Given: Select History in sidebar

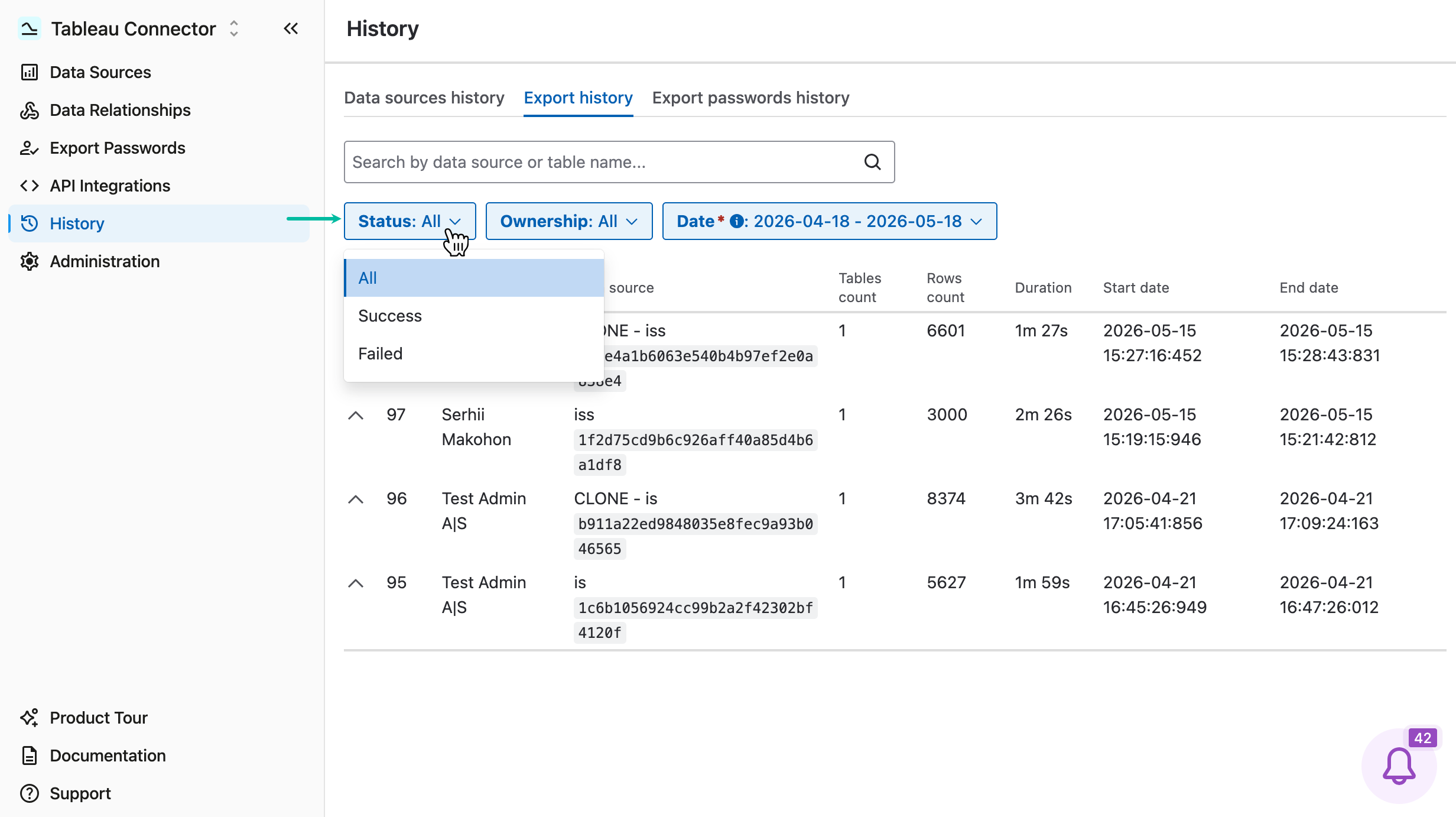Looking at the screenshot, I should tap(159, 223).
